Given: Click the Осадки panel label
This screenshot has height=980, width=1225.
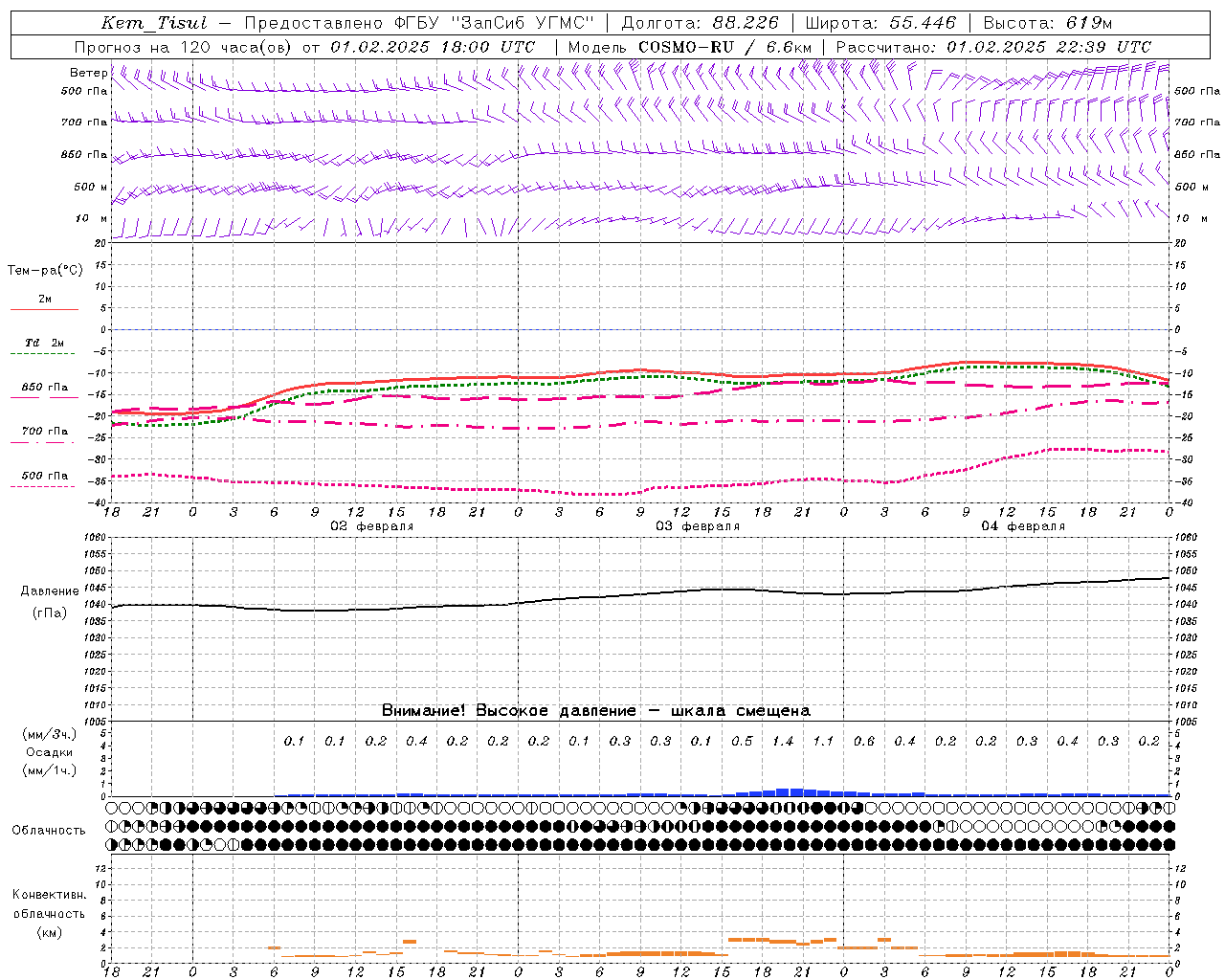Looking at the screenshot, I should [50, 752].
